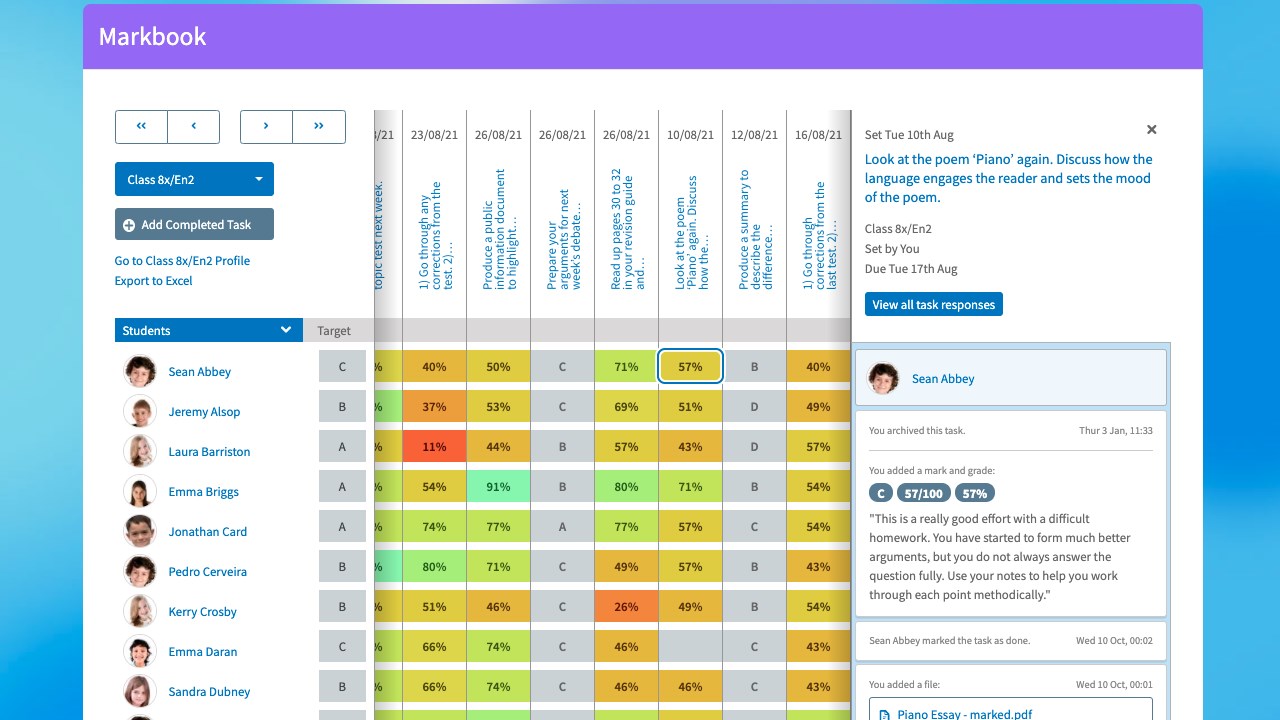The height and width of the screenshot is (720, 1280).
Task: Select Sean Abbey's highlighted 57% cell
Action: (690, 367)
